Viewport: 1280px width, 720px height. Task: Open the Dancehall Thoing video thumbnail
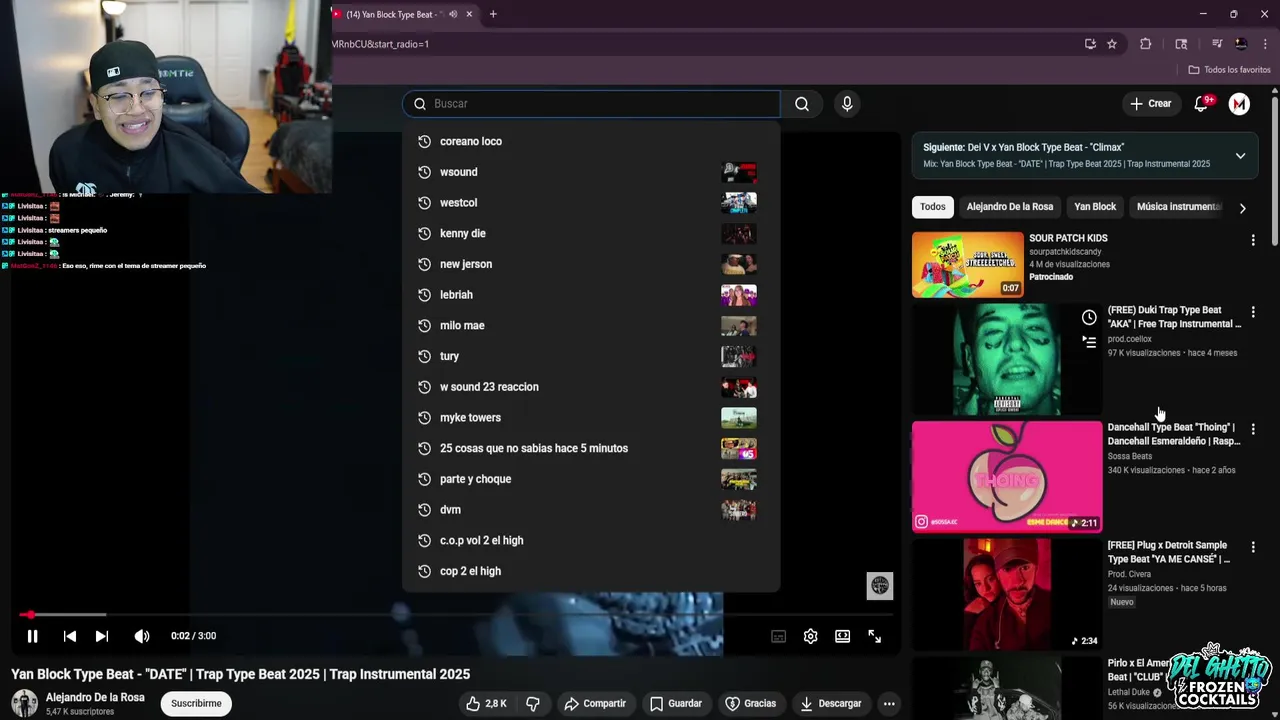pyautogui.click(x=1007, y=476)
